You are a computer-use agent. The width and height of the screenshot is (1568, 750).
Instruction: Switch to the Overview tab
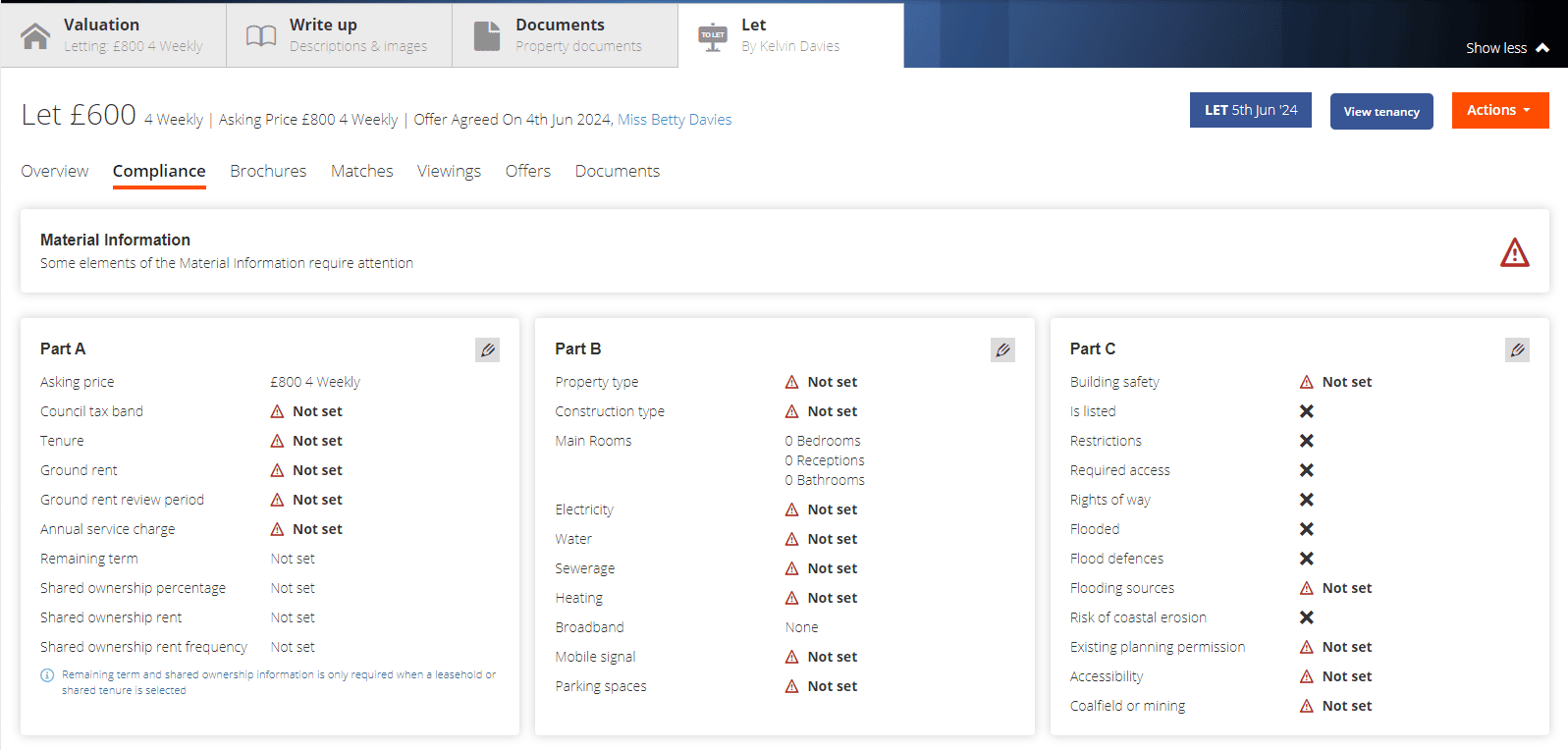(x=55, y=171)
